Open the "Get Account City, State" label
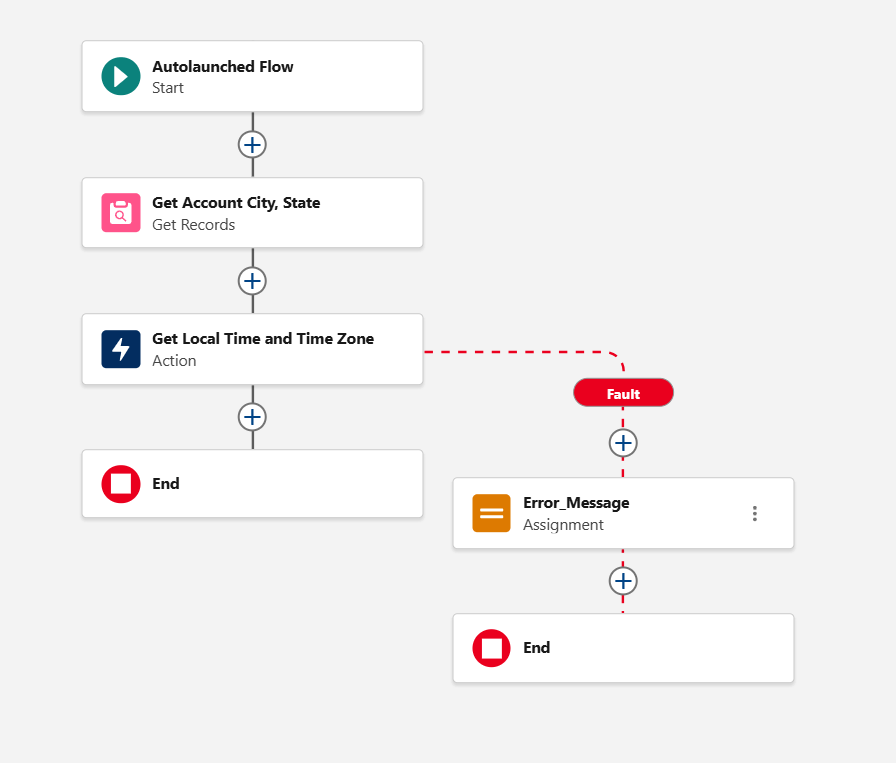Viewport: 896px width, 763px height. pyautogui.click(x=236, y=203)
